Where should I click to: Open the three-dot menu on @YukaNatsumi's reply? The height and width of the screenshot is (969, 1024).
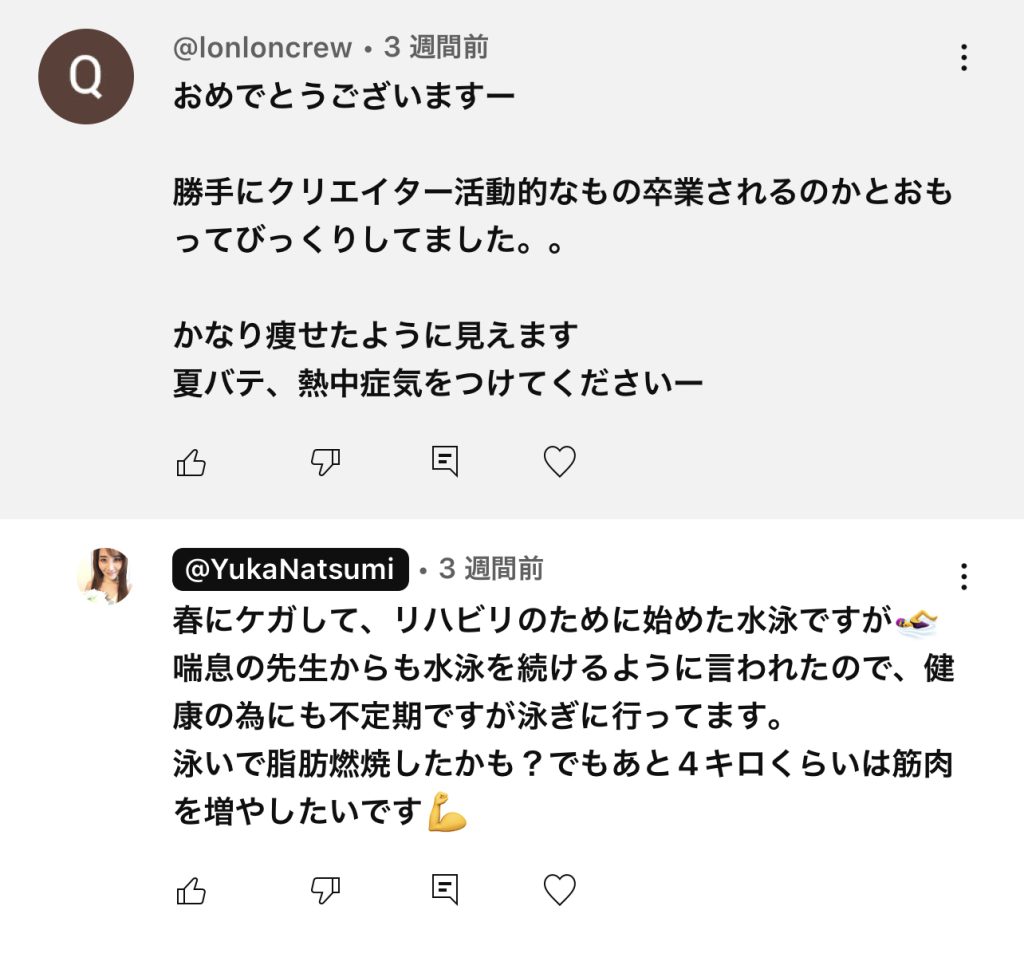964,576
